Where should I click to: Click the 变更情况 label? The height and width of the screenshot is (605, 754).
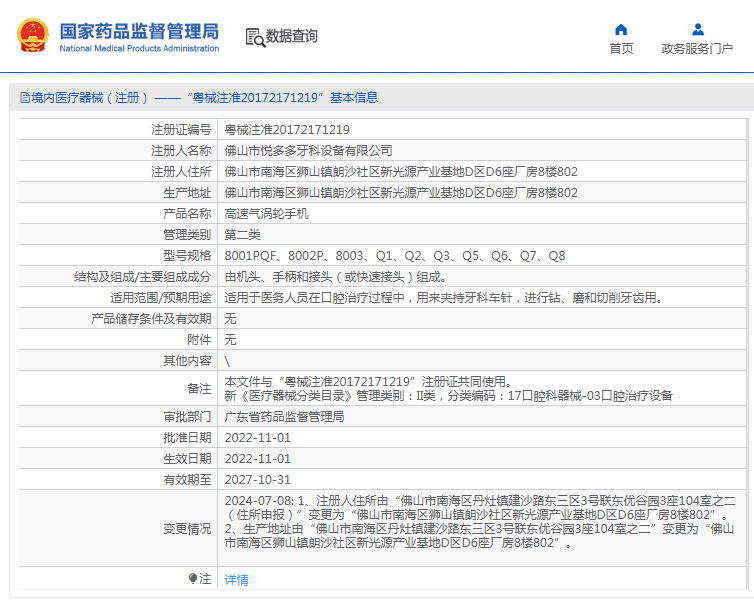coord(187,529)
